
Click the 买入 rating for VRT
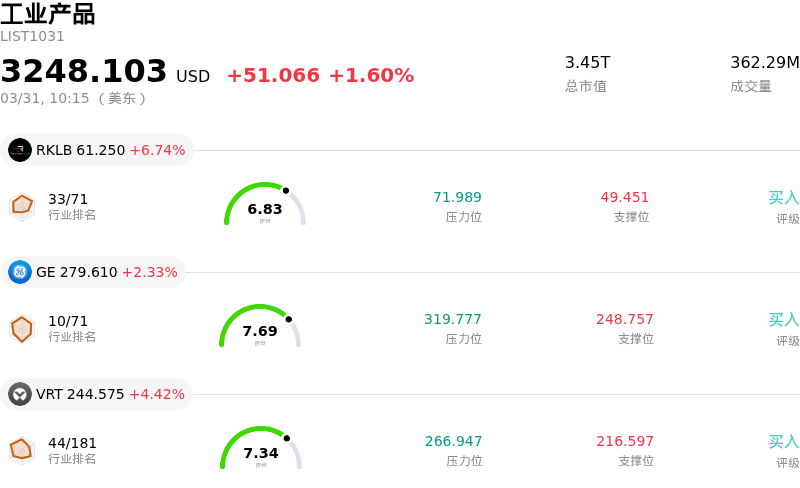tap(783, 442)
